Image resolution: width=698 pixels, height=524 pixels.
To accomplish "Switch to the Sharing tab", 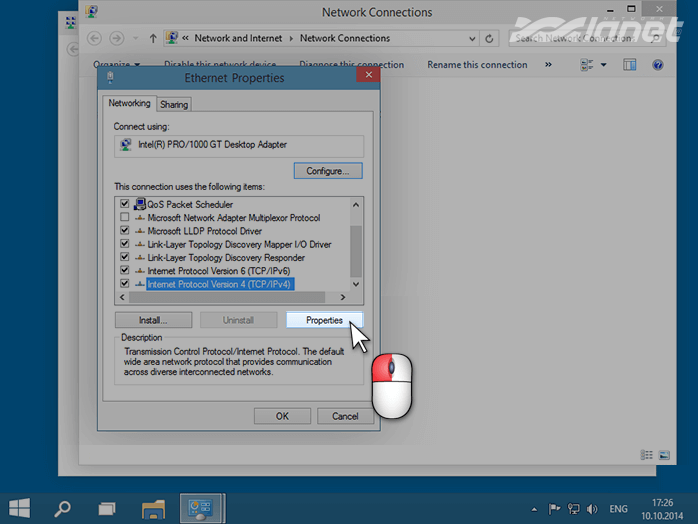I will point(174,104).
